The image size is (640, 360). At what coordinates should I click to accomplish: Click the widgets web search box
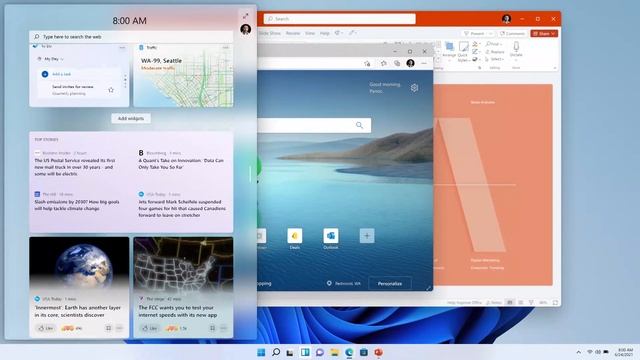click(131, 37)
